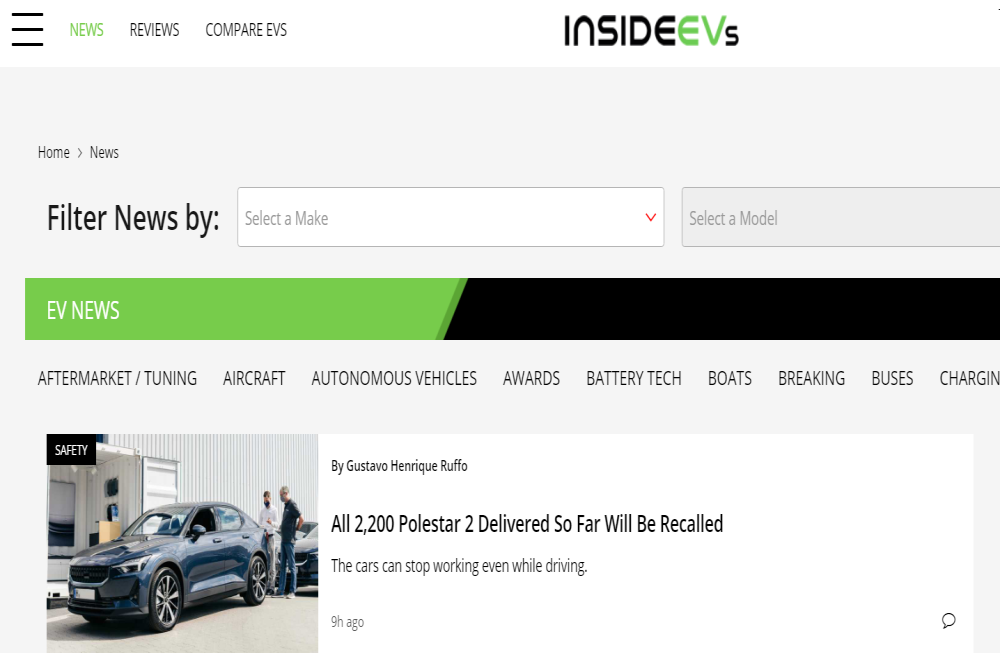
Task: Select the Awards category
Action: click(531, 378)
